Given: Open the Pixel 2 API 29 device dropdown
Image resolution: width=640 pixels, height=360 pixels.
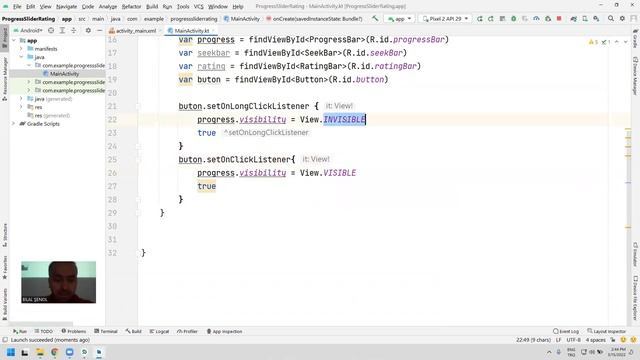Looking at the screenshot, I should coord(445,19).
